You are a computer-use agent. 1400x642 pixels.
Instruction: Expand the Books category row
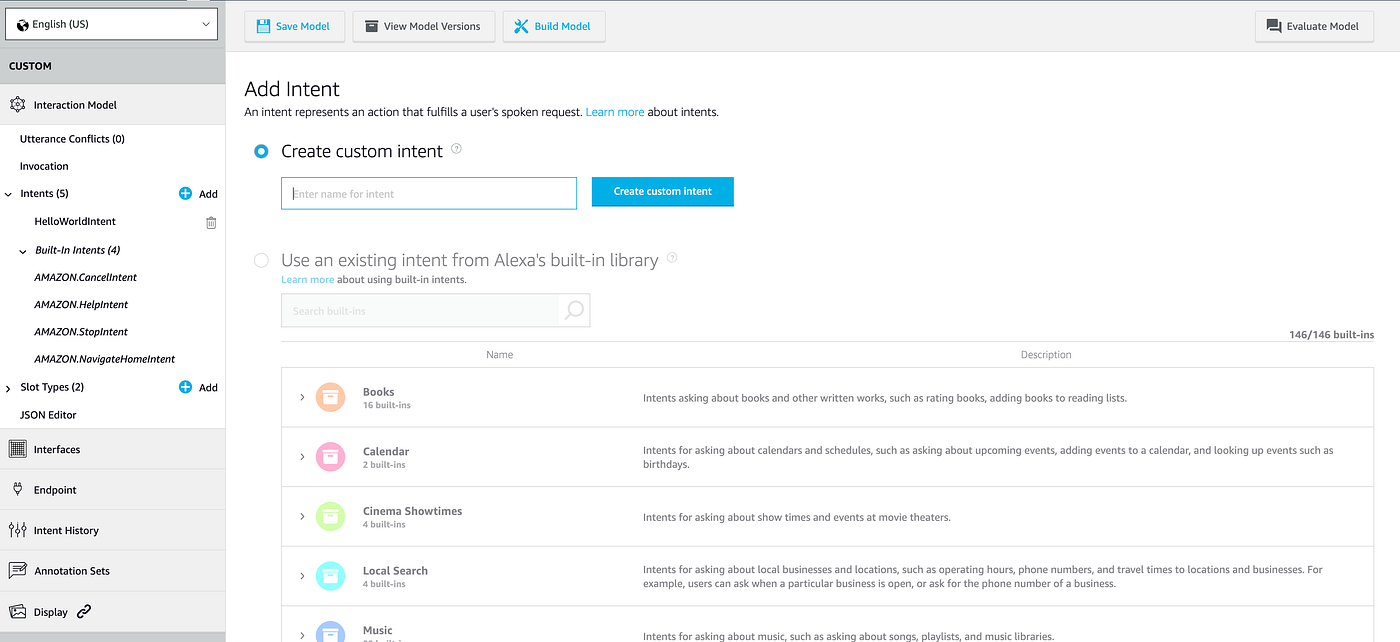303,398
